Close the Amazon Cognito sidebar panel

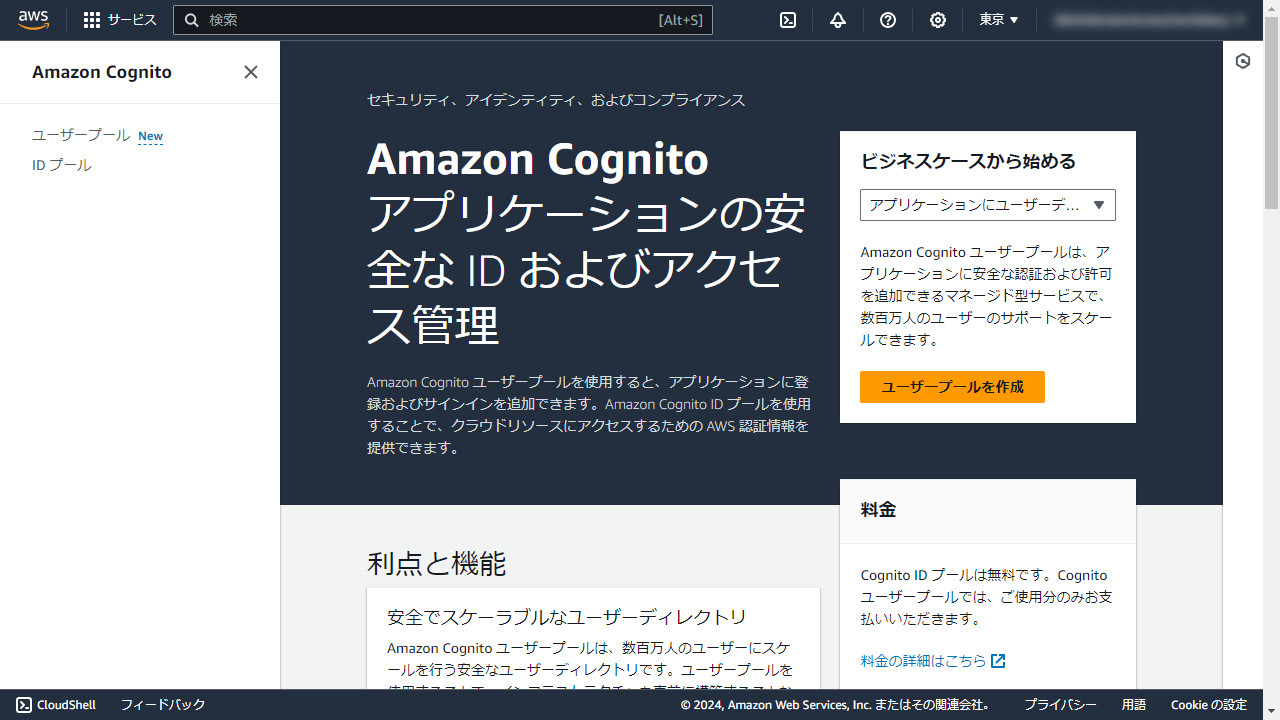click(250, 72)
